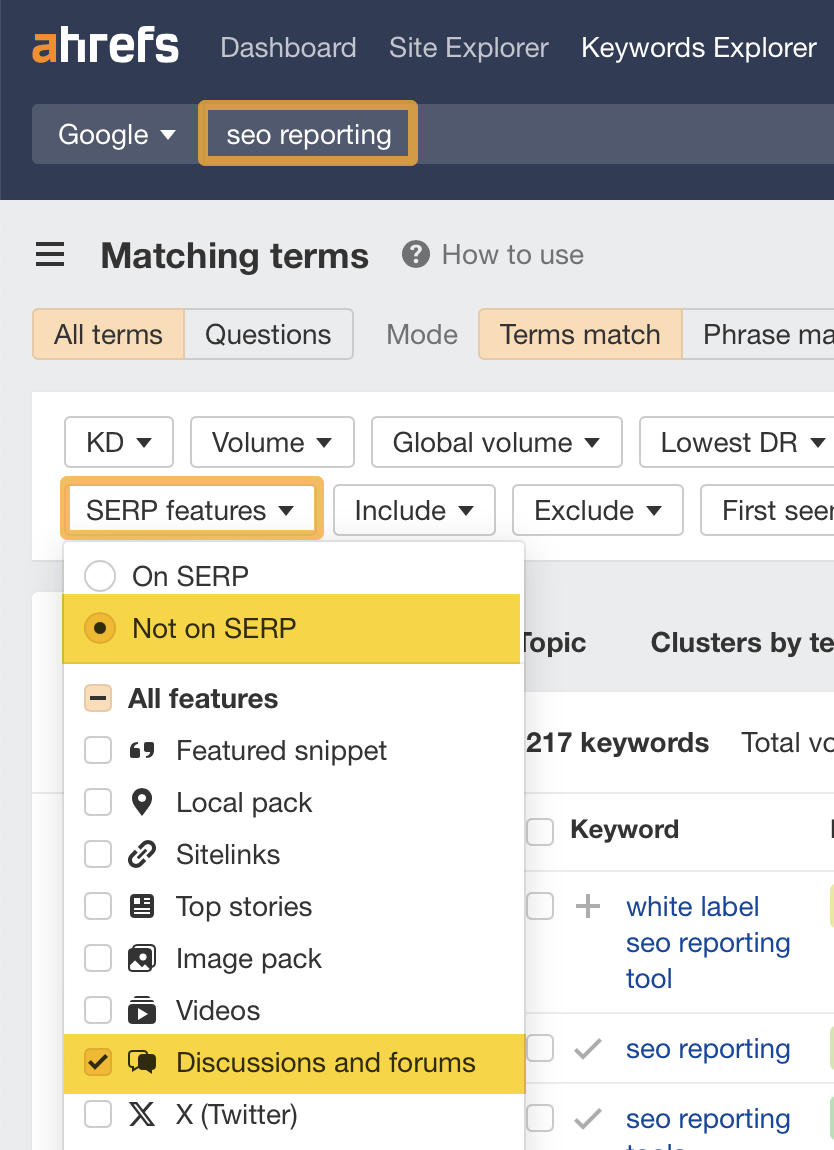Click the Local pack pin icon

(143, 802)
